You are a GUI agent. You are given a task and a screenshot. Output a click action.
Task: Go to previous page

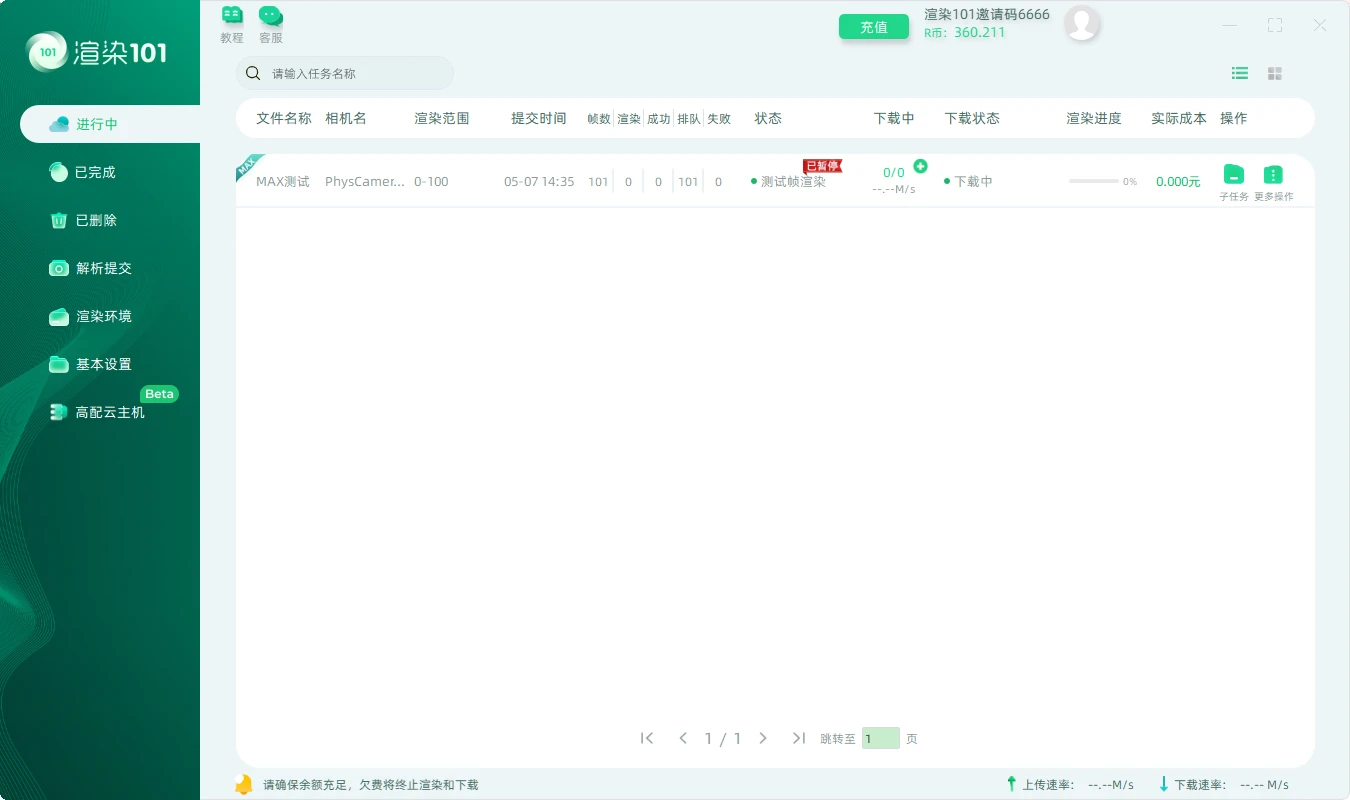click(x=683, y=738)
